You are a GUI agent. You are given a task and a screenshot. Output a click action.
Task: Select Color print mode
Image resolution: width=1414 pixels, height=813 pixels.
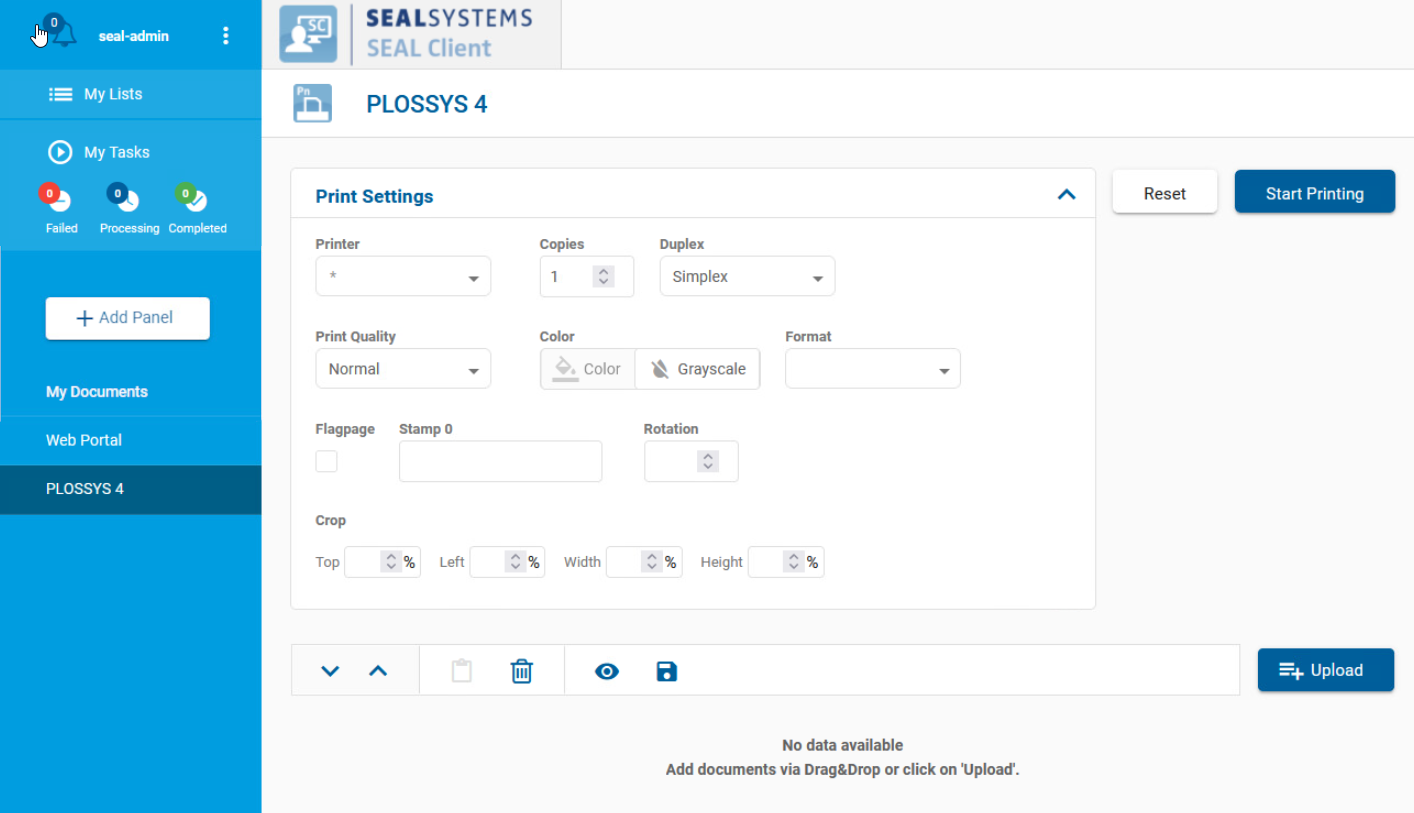[588, 369]
